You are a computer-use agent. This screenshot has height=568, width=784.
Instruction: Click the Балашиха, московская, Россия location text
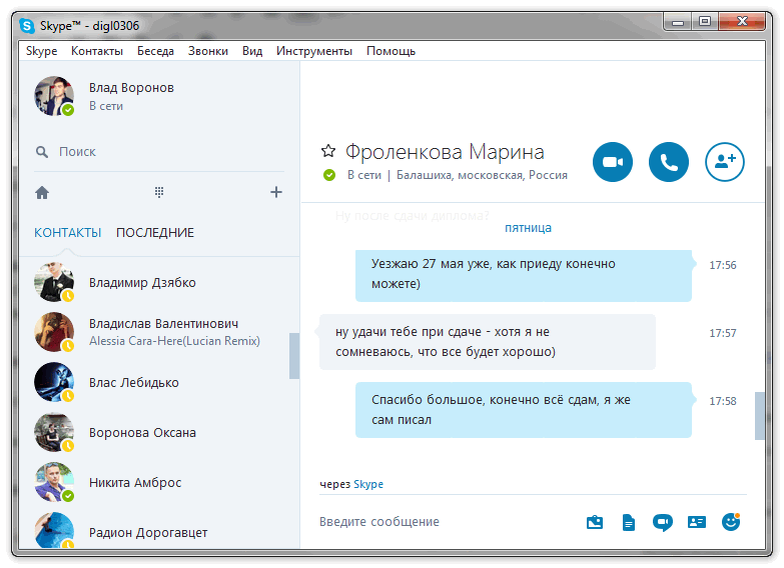[x=482, y=175]
